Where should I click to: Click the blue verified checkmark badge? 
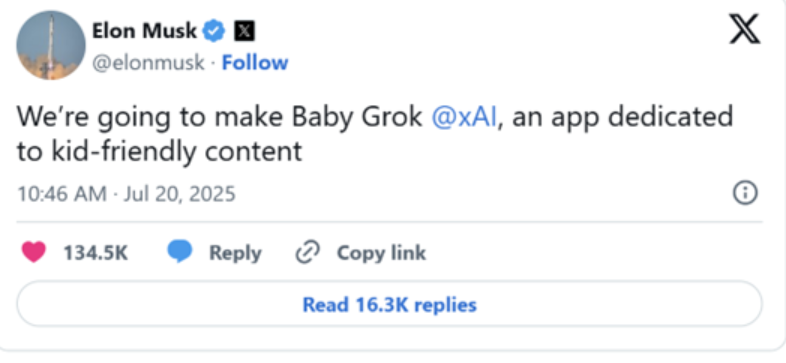tap(214, 32)
